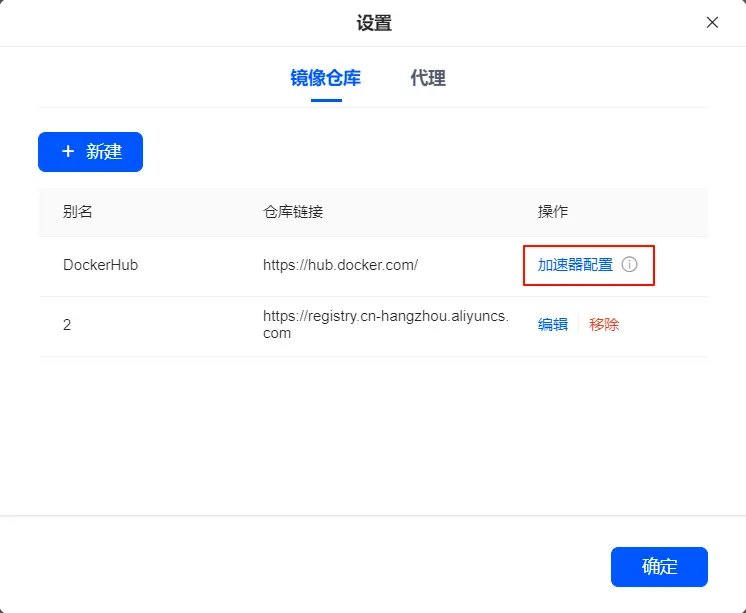Click the 别名 column header

[x=78, y=212]
